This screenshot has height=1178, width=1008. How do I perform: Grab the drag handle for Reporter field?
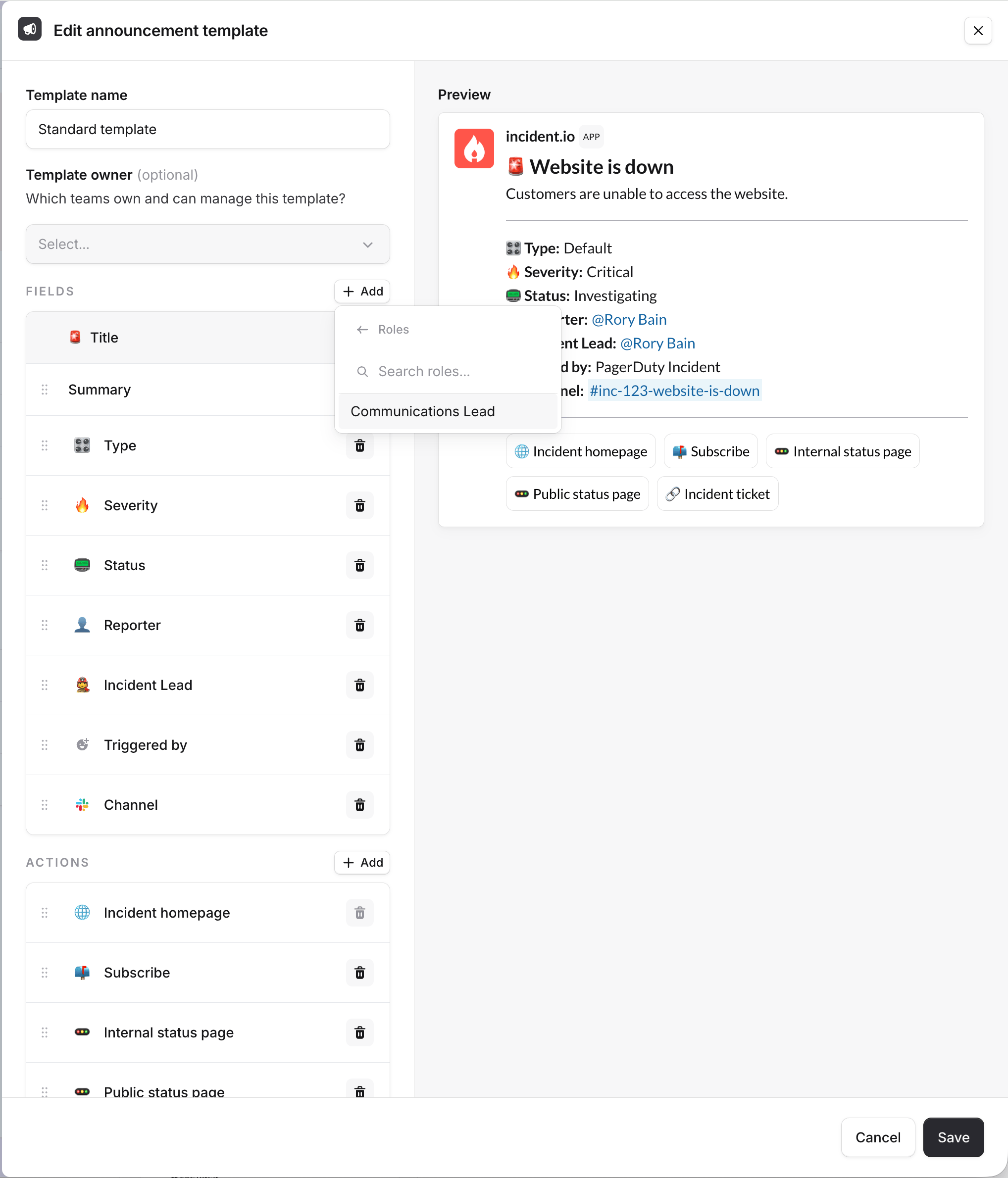pos(45,626)
